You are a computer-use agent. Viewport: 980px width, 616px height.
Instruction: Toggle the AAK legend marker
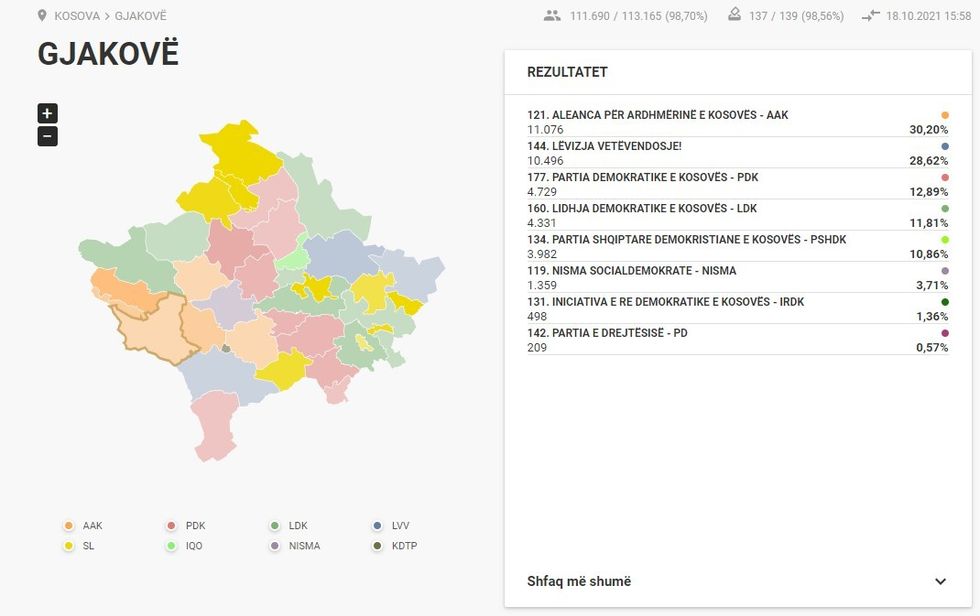[68, 525]
